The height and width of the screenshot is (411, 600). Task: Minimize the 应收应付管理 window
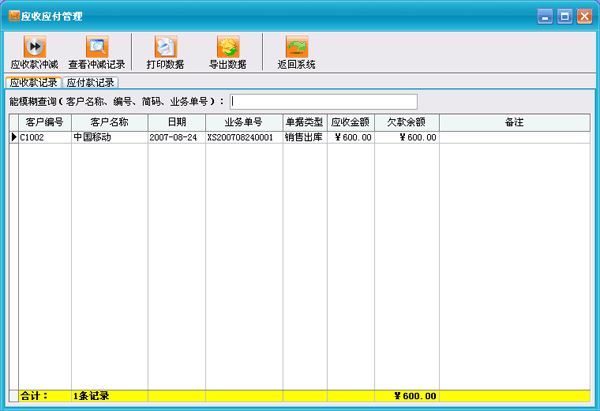pos(545,16)
